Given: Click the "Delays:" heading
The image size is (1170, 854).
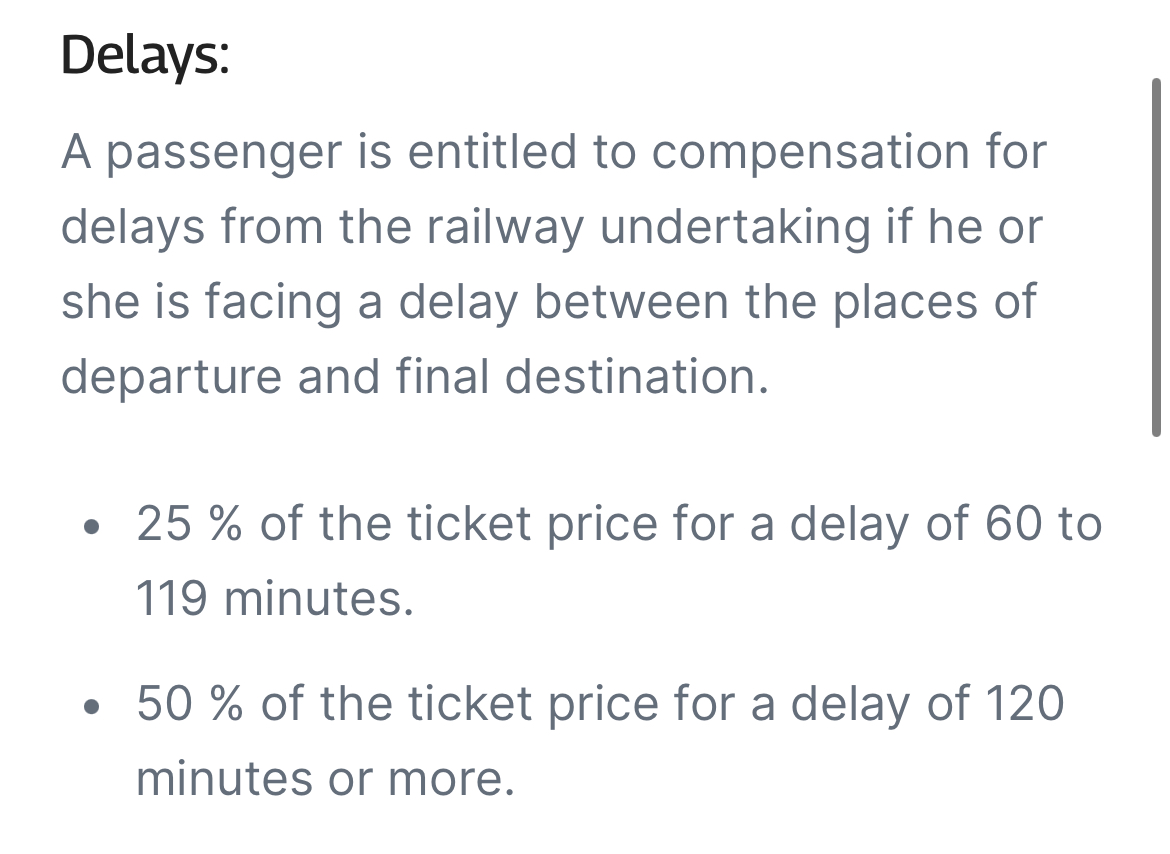Looking at the screenshot, I should tap(145, 55).
